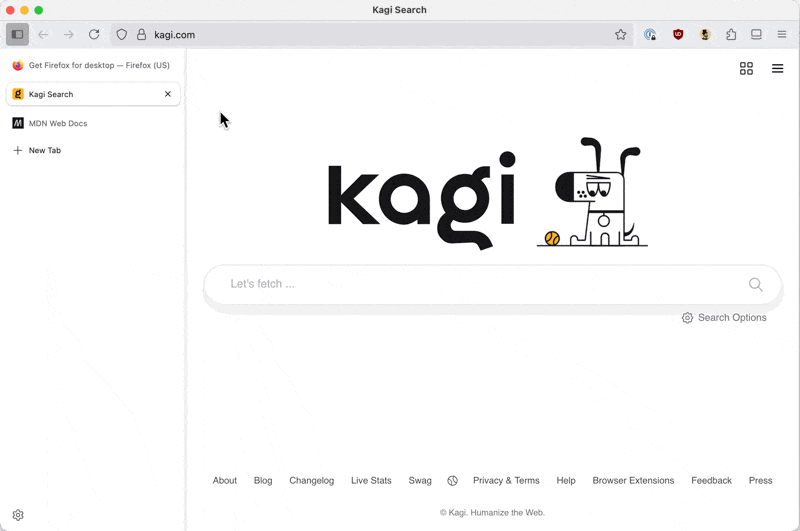Open the About link

point(224,481)
